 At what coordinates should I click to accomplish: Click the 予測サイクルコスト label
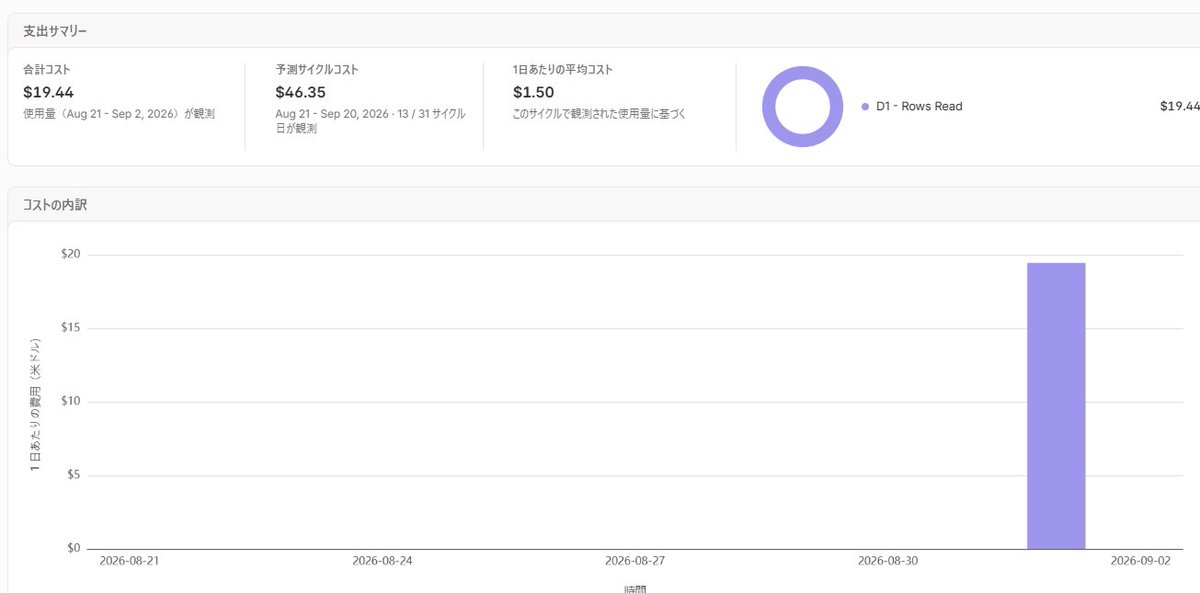tap(317, 70)
